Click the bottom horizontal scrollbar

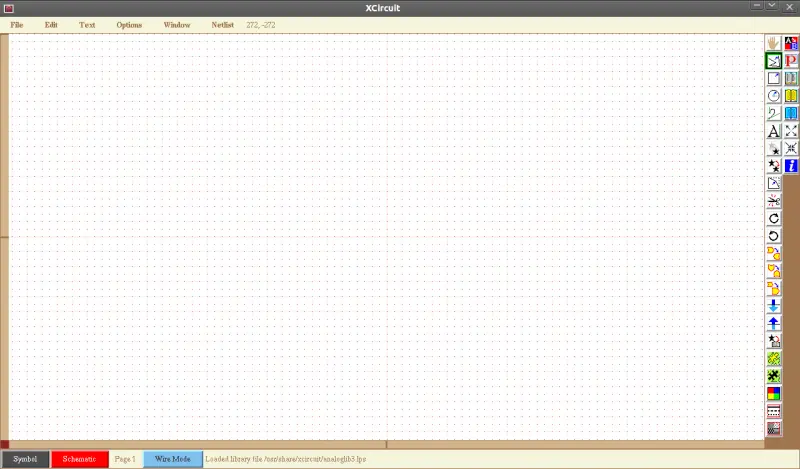tap(386, 444)
